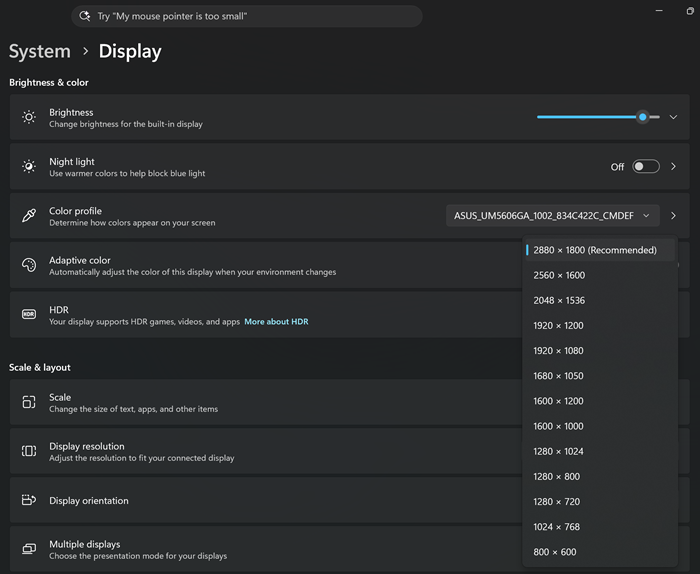Image resolution: width=700 pixels, height=574 pixels.
Task: Select the 2048 × 1536 resolution
Action: point(600,300)
